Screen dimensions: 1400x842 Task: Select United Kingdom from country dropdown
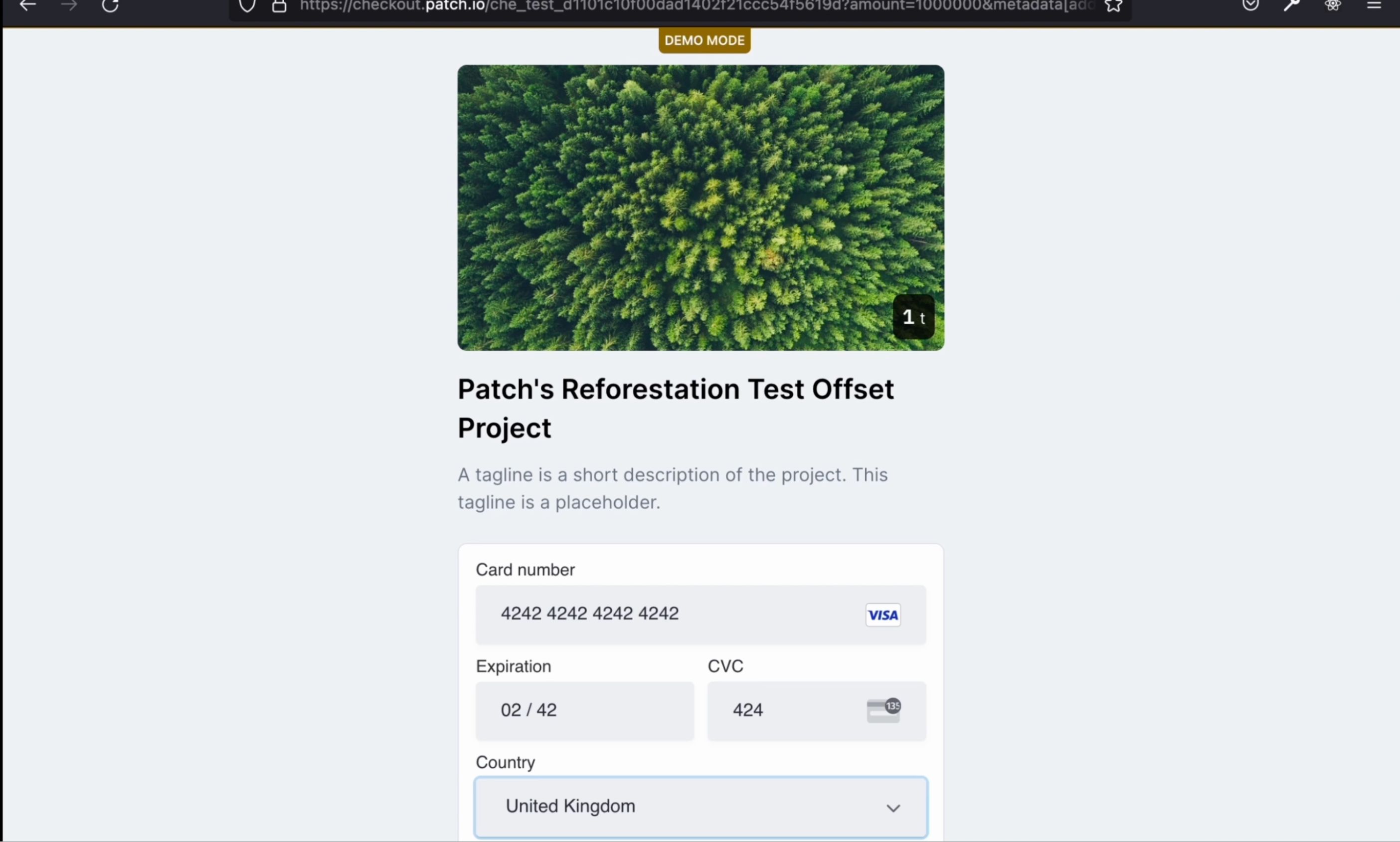(x=699, y=806)
